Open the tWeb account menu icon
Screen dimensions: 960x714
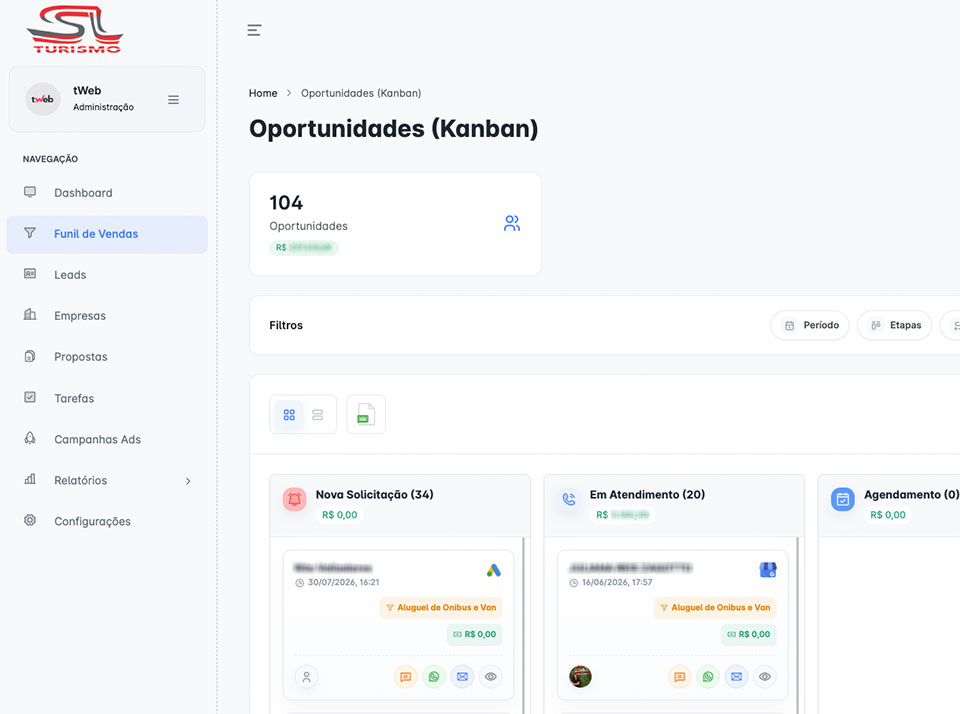click(173, 99)
